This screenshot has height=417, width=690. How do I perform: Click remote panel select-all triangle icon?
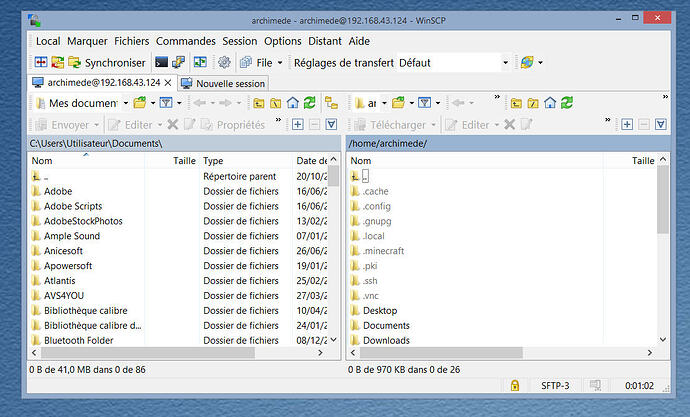click(x=661, y=124)
